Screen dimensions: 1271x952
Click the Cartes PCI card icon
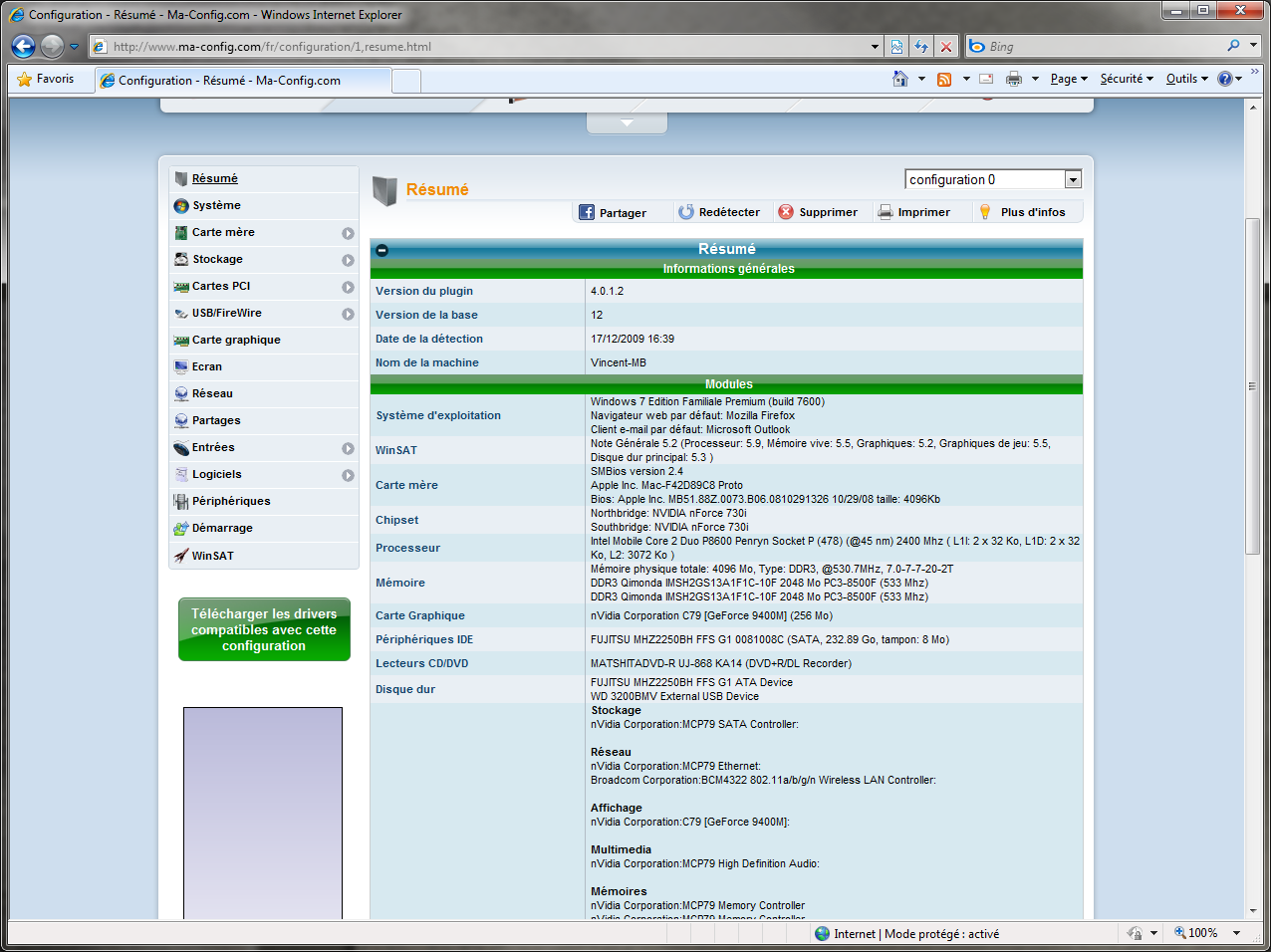pyautogui.click(x=181, y=287)
